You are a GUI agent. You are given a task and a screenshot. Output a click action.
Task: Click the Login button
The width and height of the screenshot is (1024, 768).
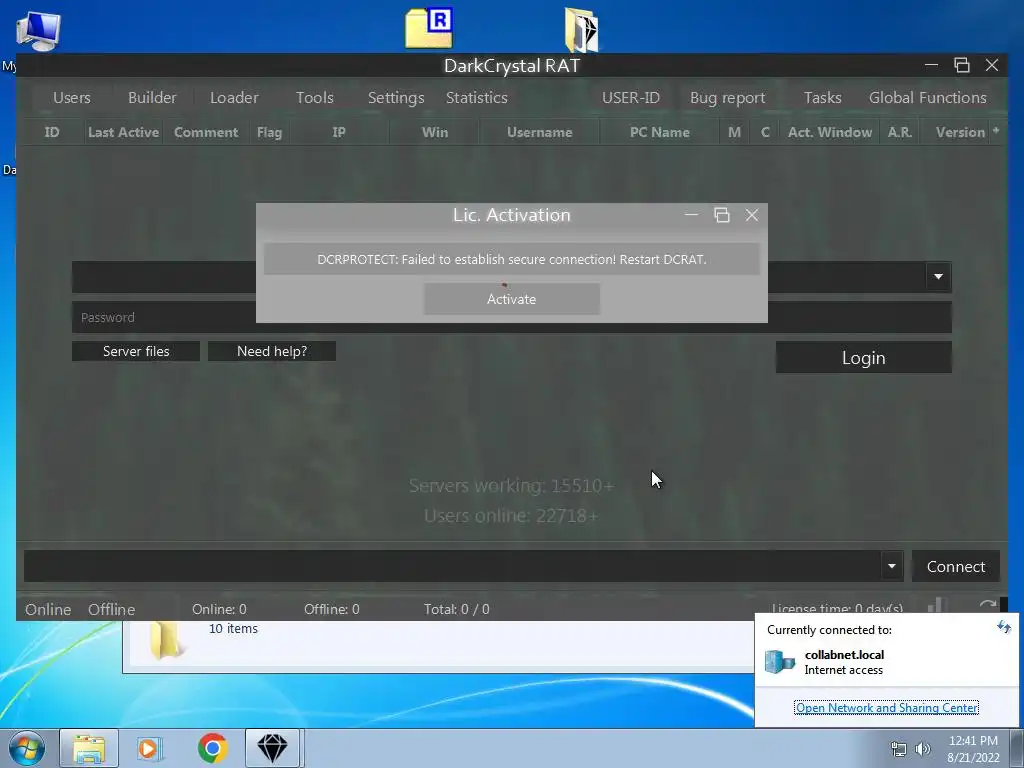coord(863,358)
